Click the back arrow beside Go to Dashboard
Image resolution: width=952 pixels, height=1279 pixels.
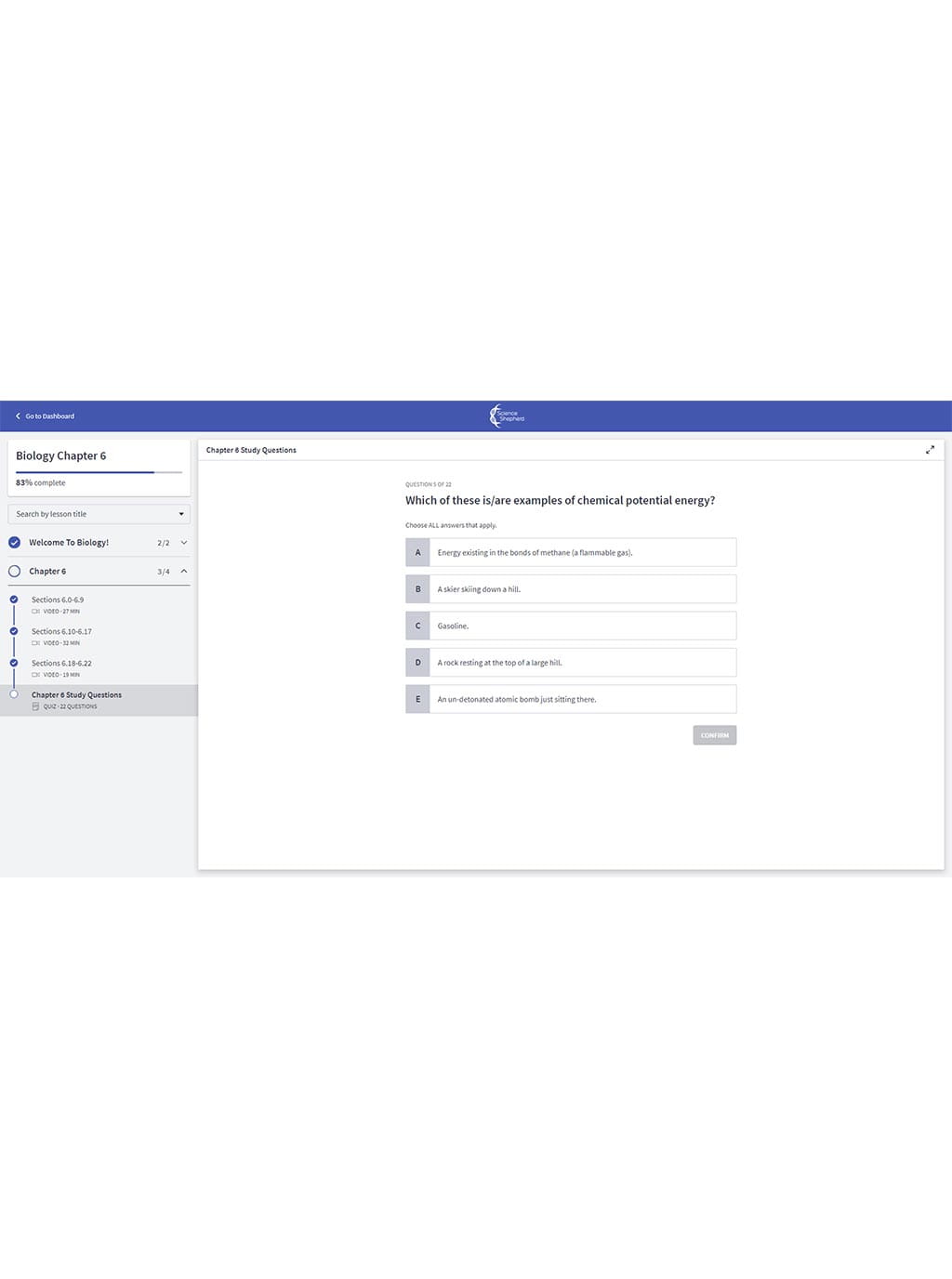[18, 416]
